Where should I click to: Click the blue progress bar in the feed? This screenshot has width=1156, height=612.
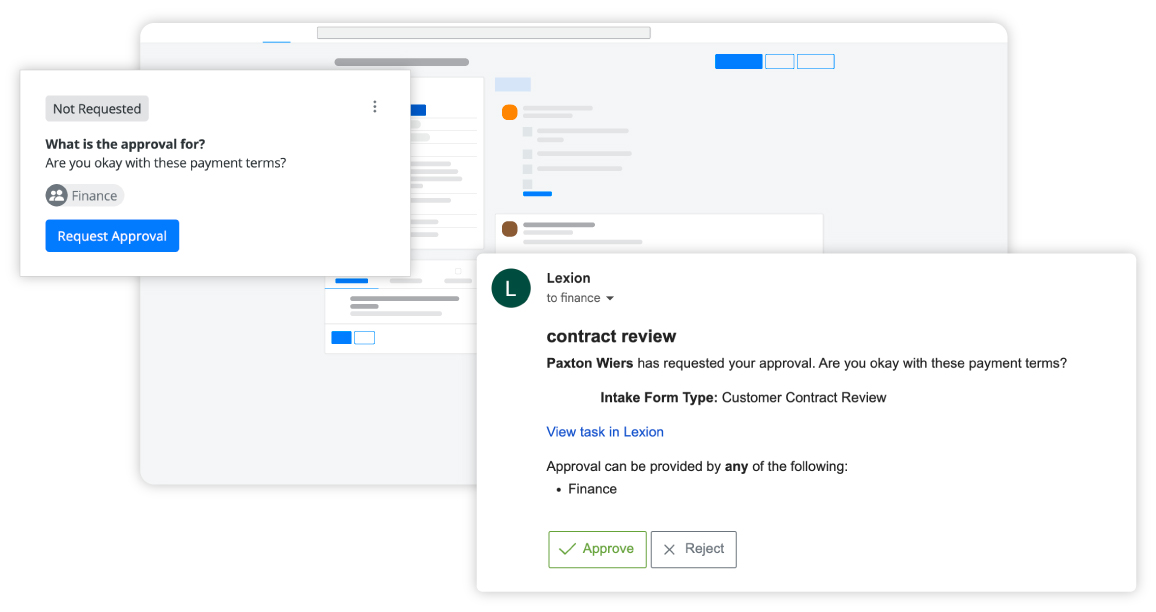click(x=537, y=194)
